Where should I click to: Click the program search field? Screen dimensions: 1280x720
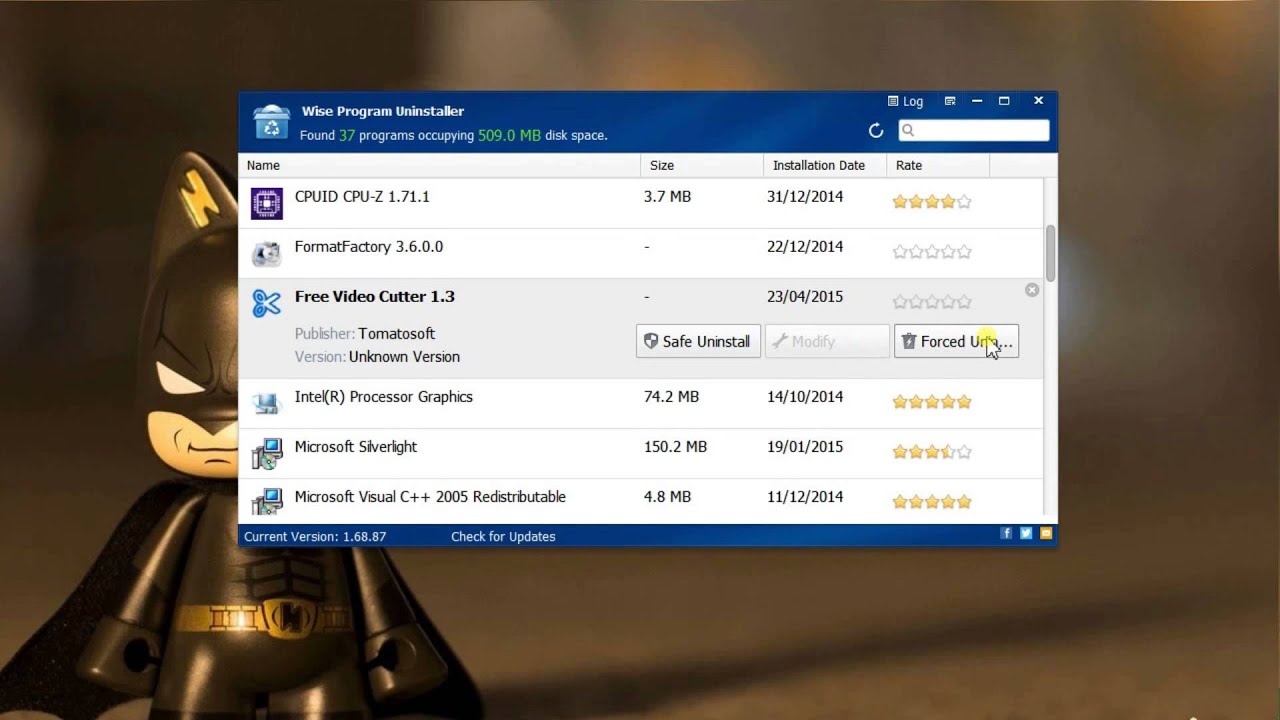(973, 130)
